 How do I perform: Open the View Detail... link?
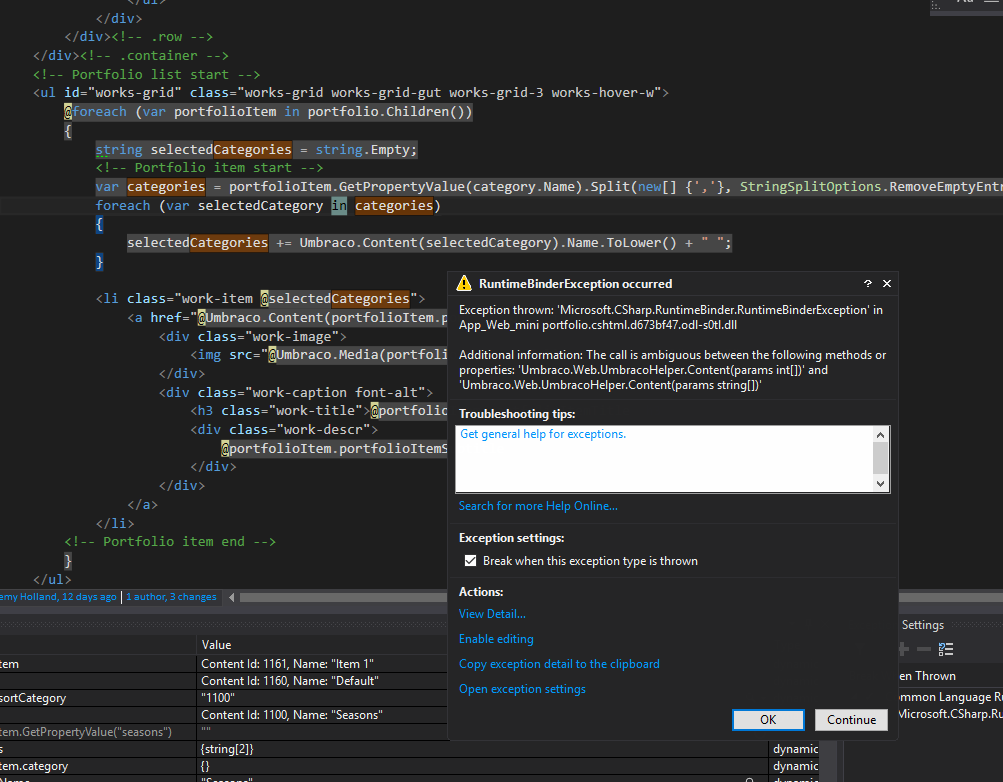(x=492, y=614)
